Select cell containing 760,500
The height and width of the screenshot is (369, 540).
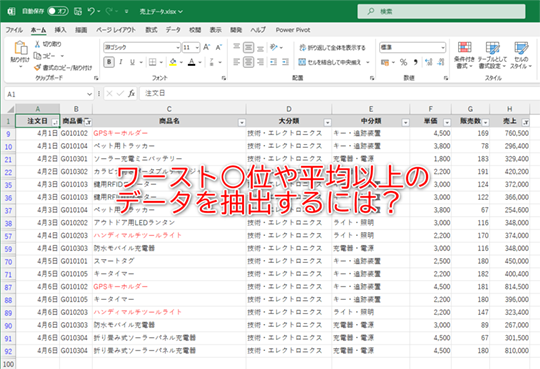510,133
